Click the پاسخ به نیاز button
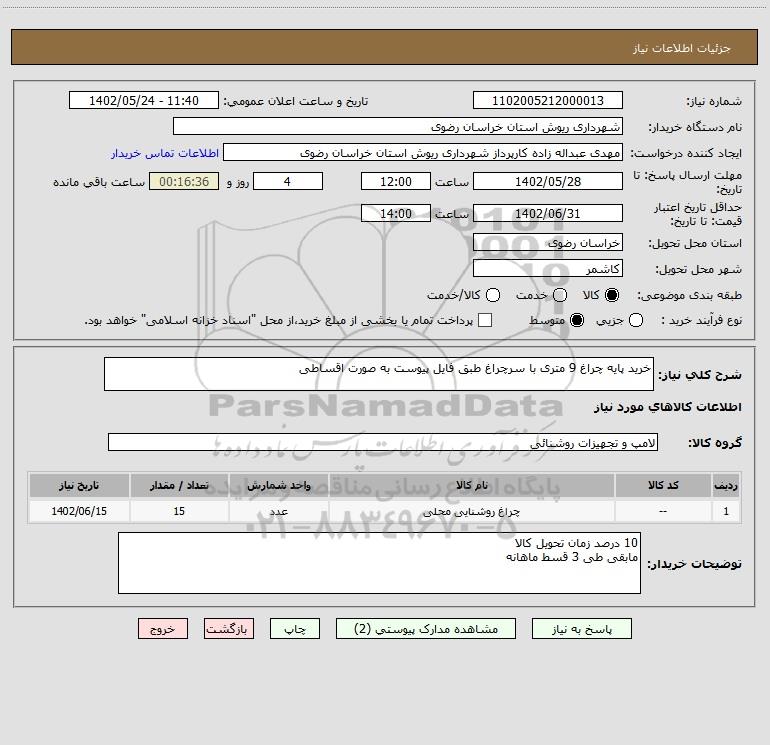 coord(581,629)
